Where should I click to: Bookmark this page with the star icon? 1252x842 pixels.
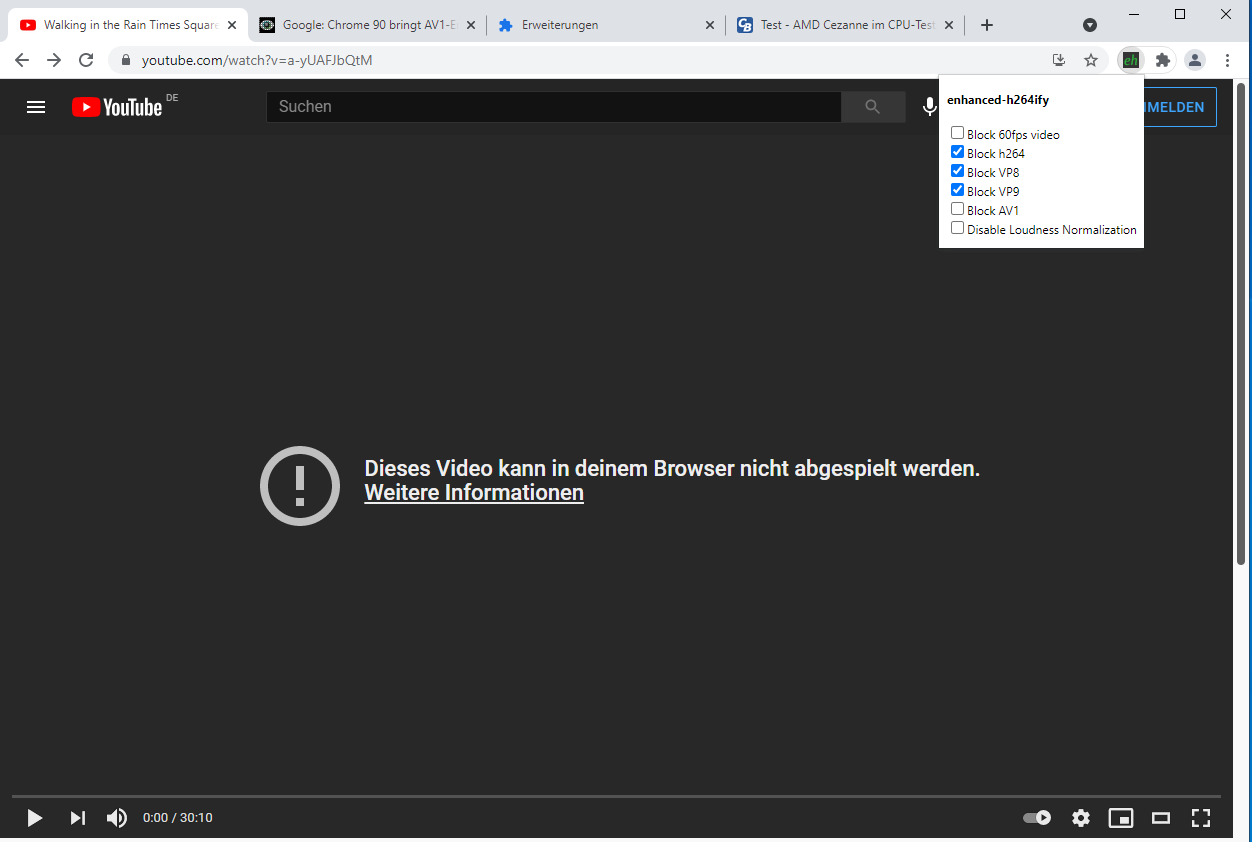[1091, 60]
